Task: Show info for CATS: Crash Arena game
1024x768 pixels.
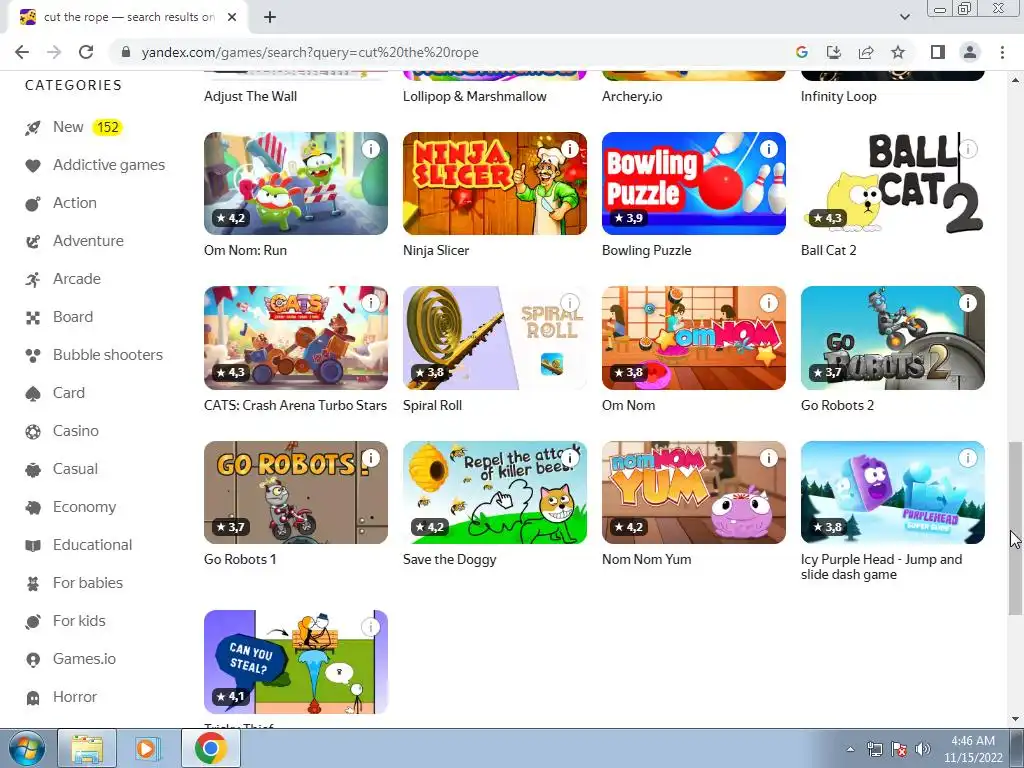Action: 371,303
